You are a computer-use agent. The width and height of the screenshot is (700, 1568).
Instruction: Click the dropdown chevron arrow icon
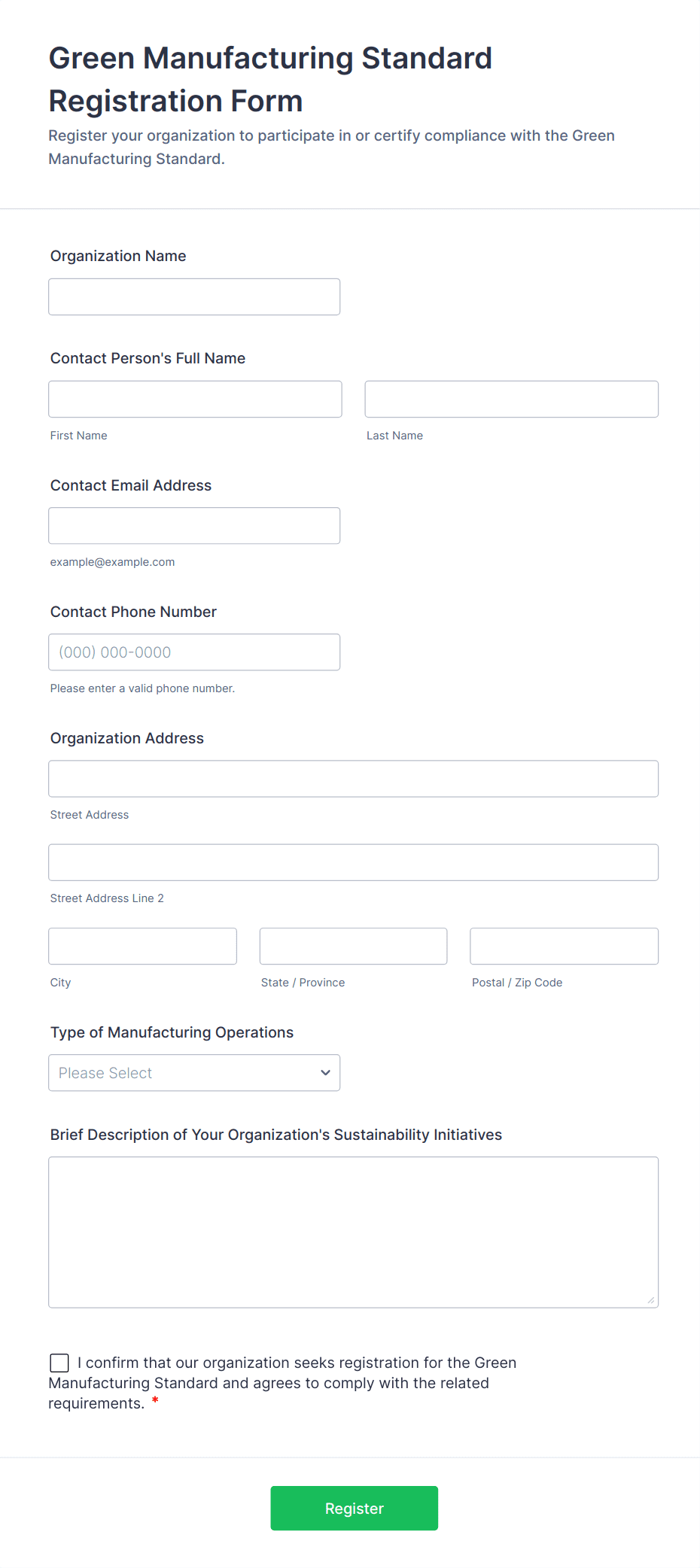click(325, 1073)
